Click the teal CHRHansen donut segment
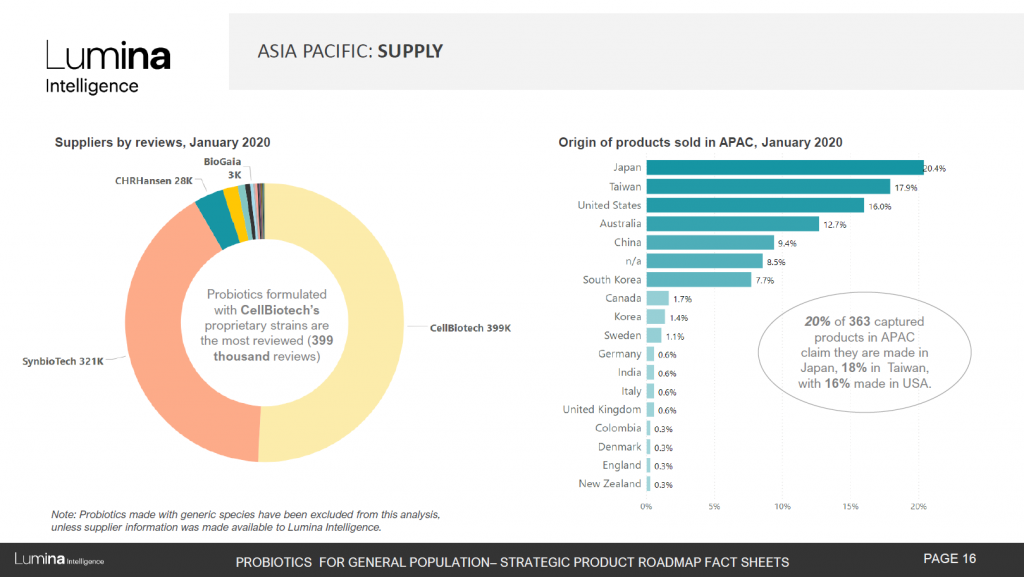Image resolution: width=1024 pixels, height=577 pixels. 219,221
